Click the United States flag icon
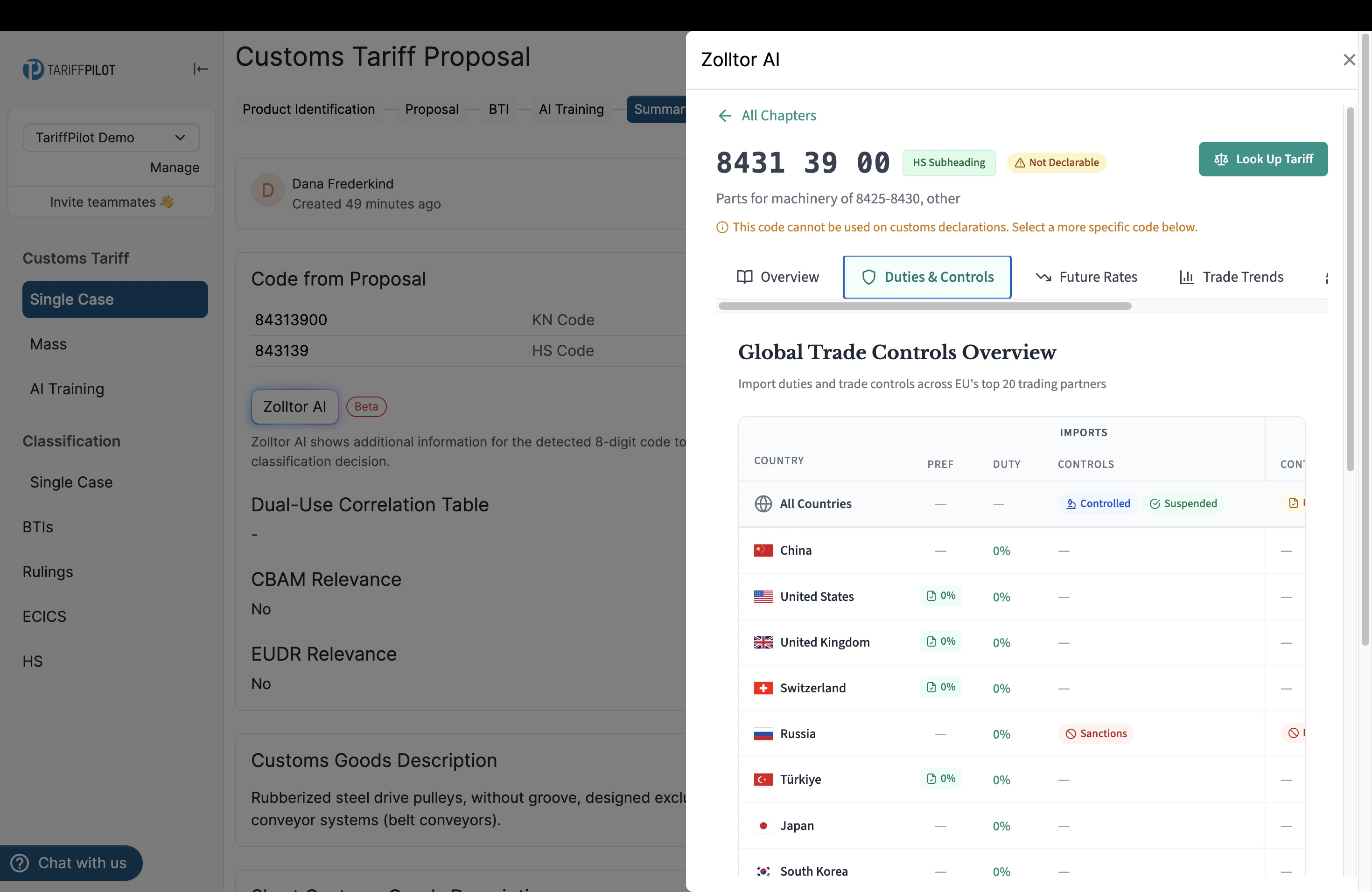 [763, 596]
